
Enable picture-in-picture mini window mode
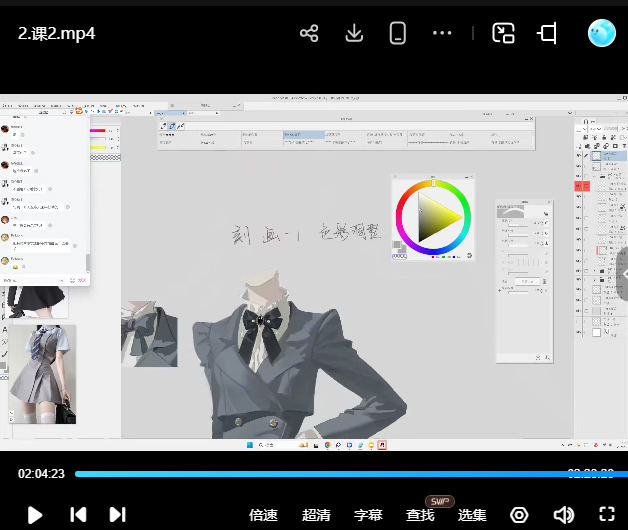(503, 33)
